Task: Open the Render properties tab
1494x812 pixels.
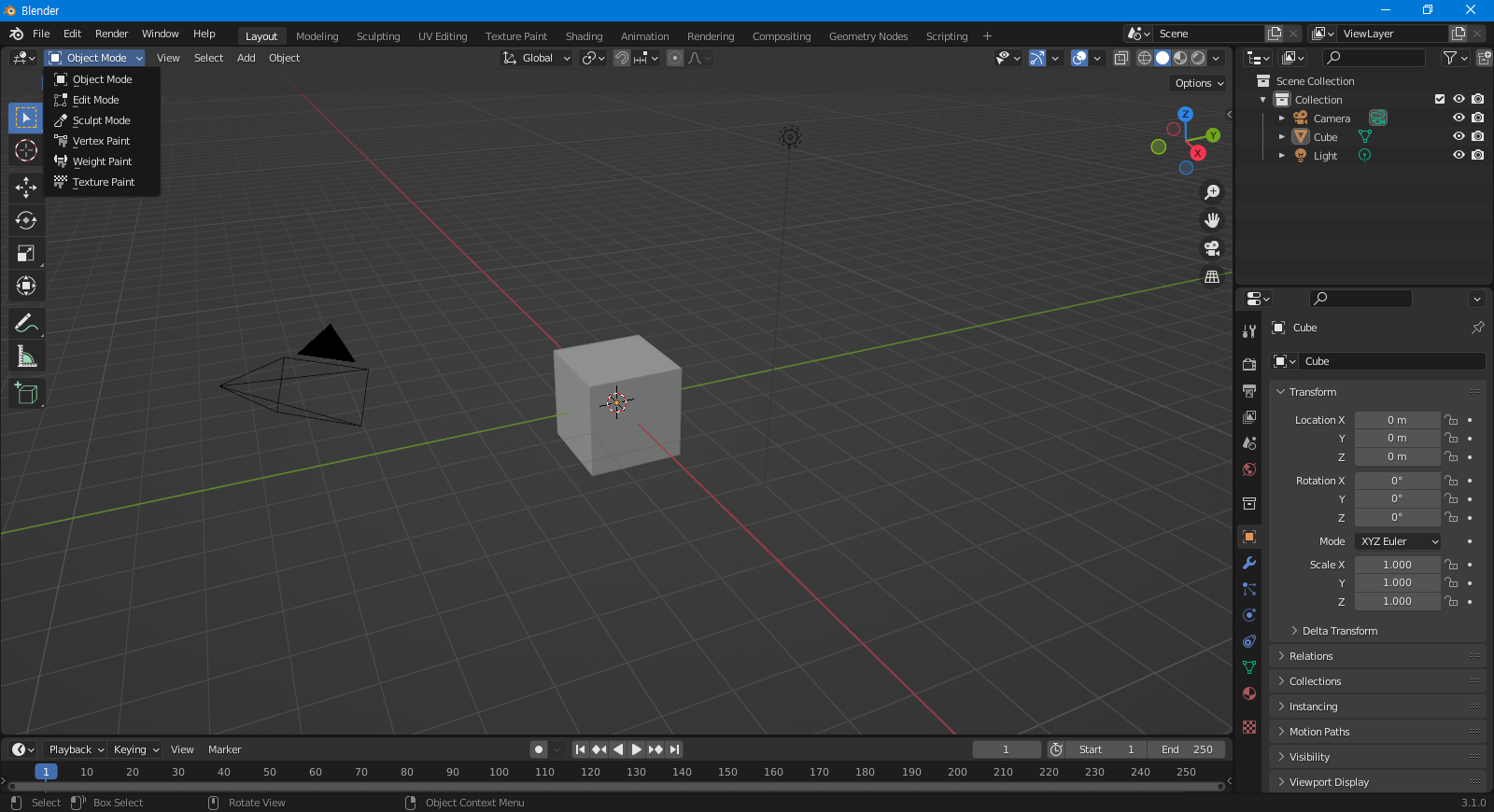Action: point(1249,364)
